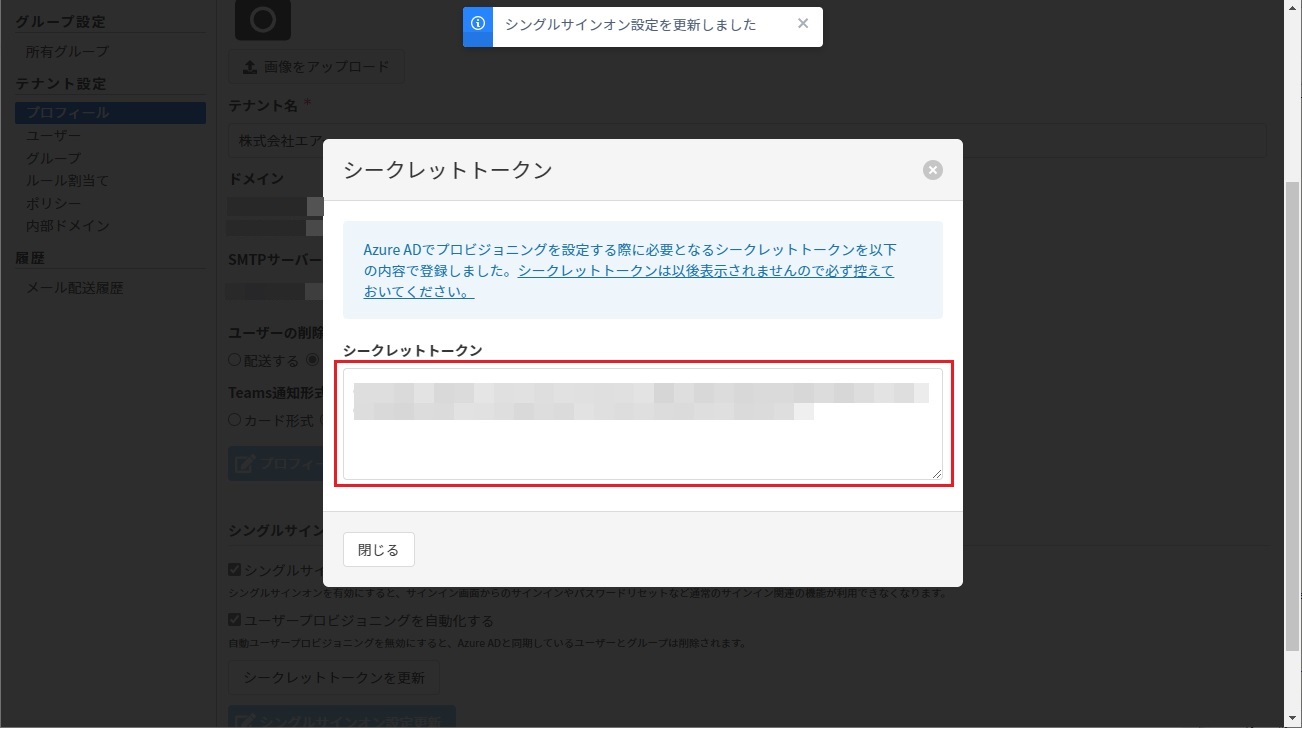Open 内部ドメイン in the sidebar
Image resolution: width=1302 pixels, height=729 pixels.
tap(67, 226)
